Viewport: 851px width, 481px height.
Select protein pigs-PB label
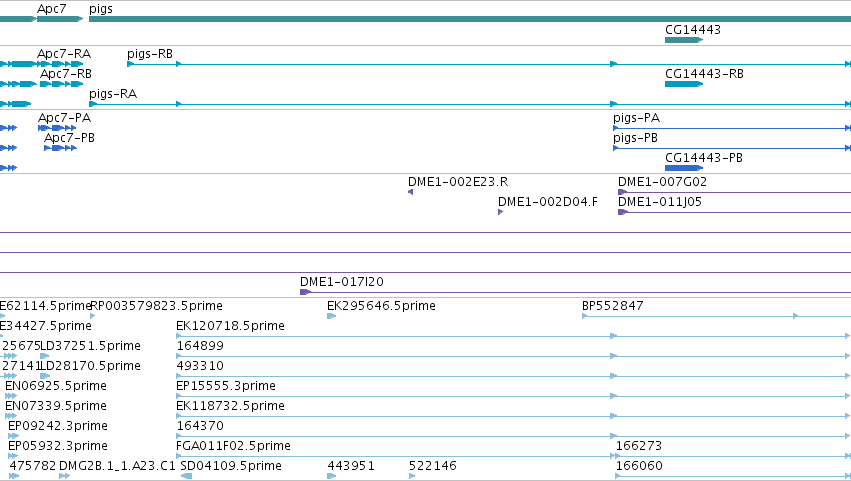point(636,138)
